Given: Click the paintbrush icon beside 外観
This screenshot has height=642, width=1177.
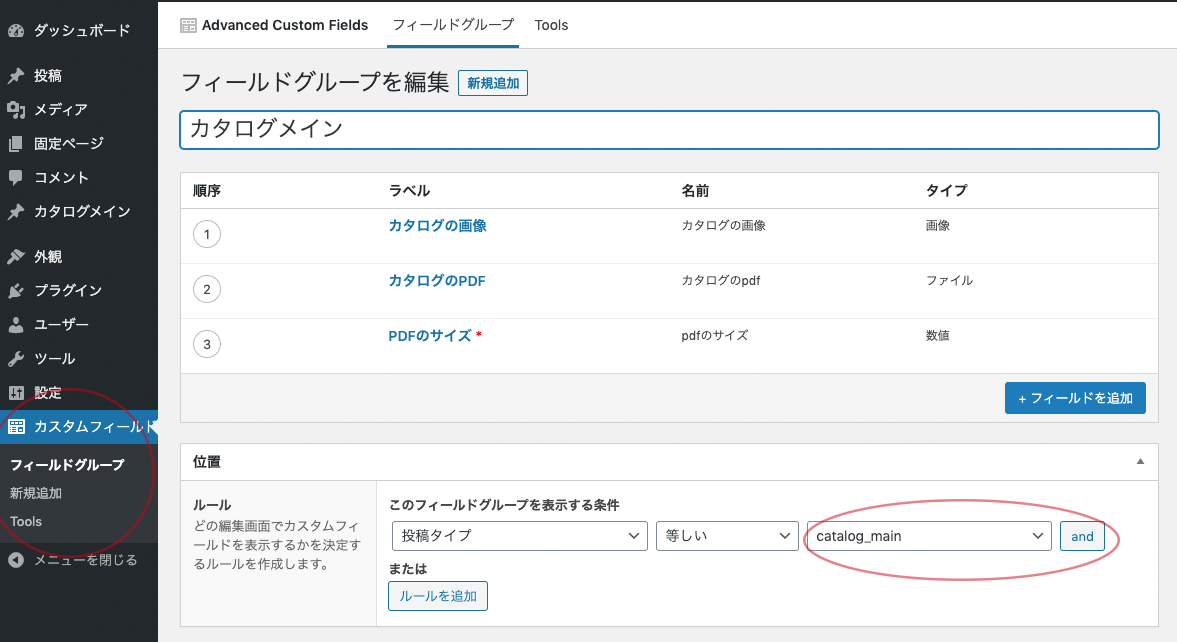Looking at the screenshot, I should click(16, 257).
